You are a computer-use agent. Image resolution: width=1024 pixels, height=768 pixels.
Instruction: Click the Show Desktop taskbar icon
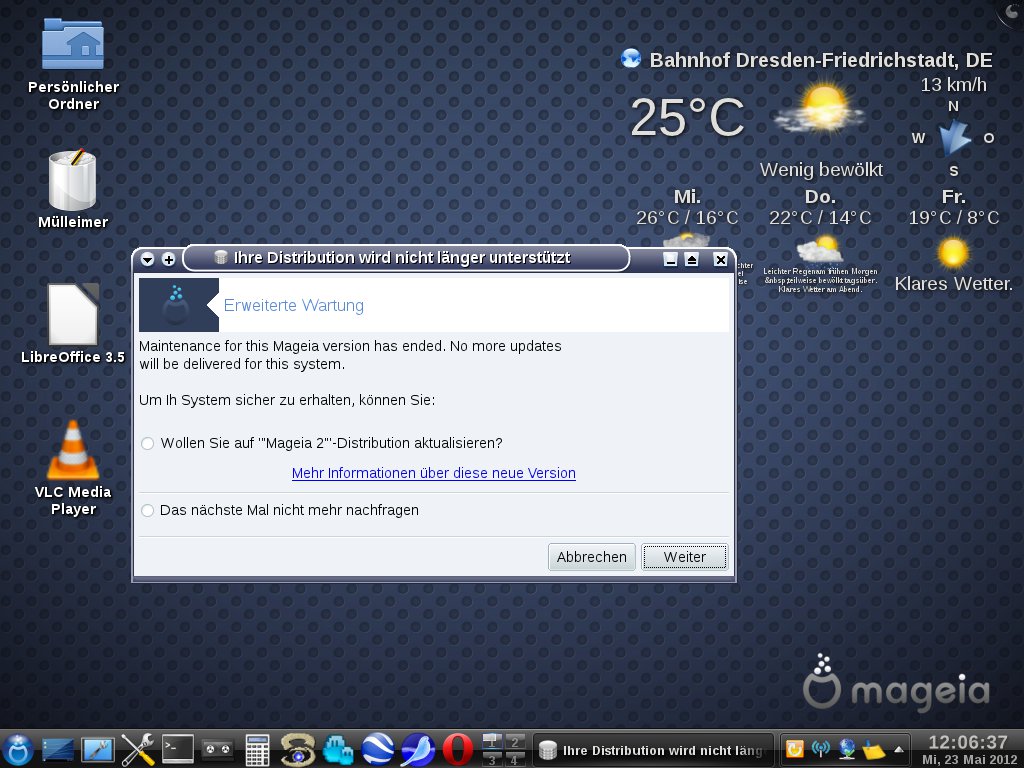[x=58, y=749]
